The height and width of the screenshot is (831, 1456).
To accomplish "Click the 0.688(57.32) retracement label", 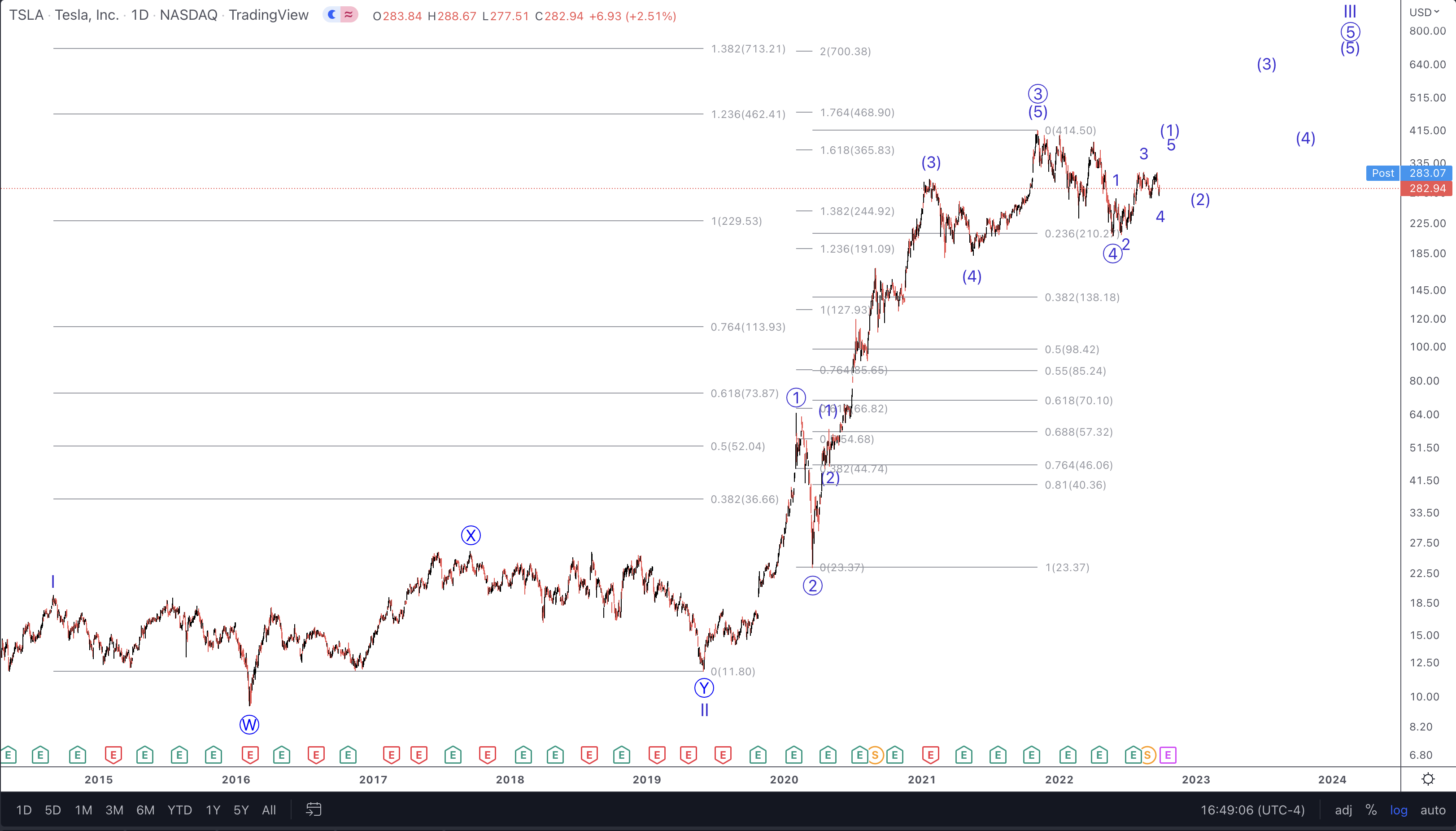I will pyautogui.click(x=1079, y=432).
